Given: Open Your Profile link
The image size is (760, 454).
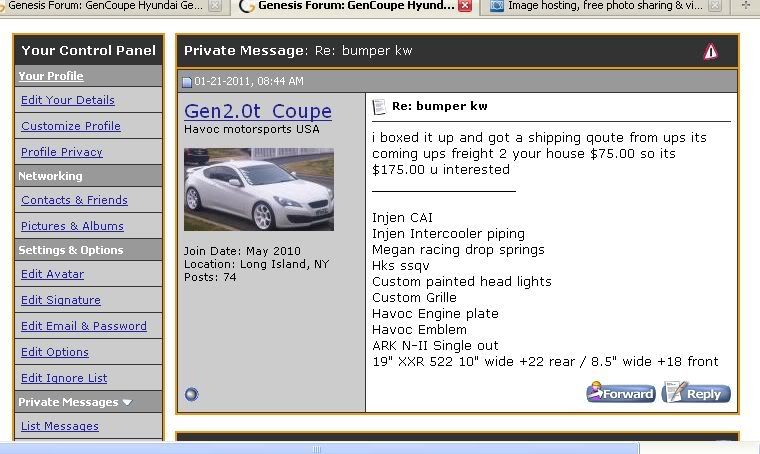Looking at the screenshot, I should 51,76.
